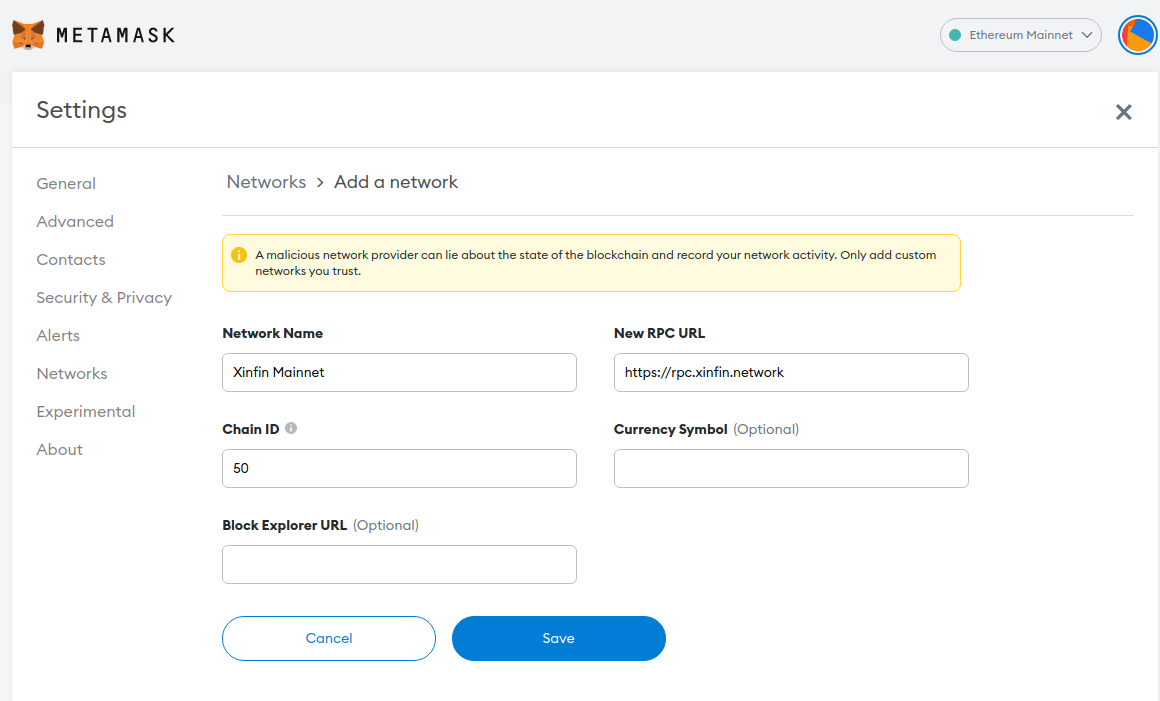Image resolution: width=1160 pixels, height=701 pixels.
Task: Expand the network selector chevron
Action: click(x=1087, y=34)
